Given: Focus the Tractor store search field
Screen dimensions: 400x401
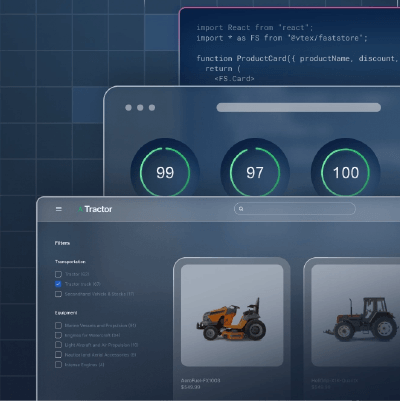Looking at the screenshot, I should click(x=295, y=209).
